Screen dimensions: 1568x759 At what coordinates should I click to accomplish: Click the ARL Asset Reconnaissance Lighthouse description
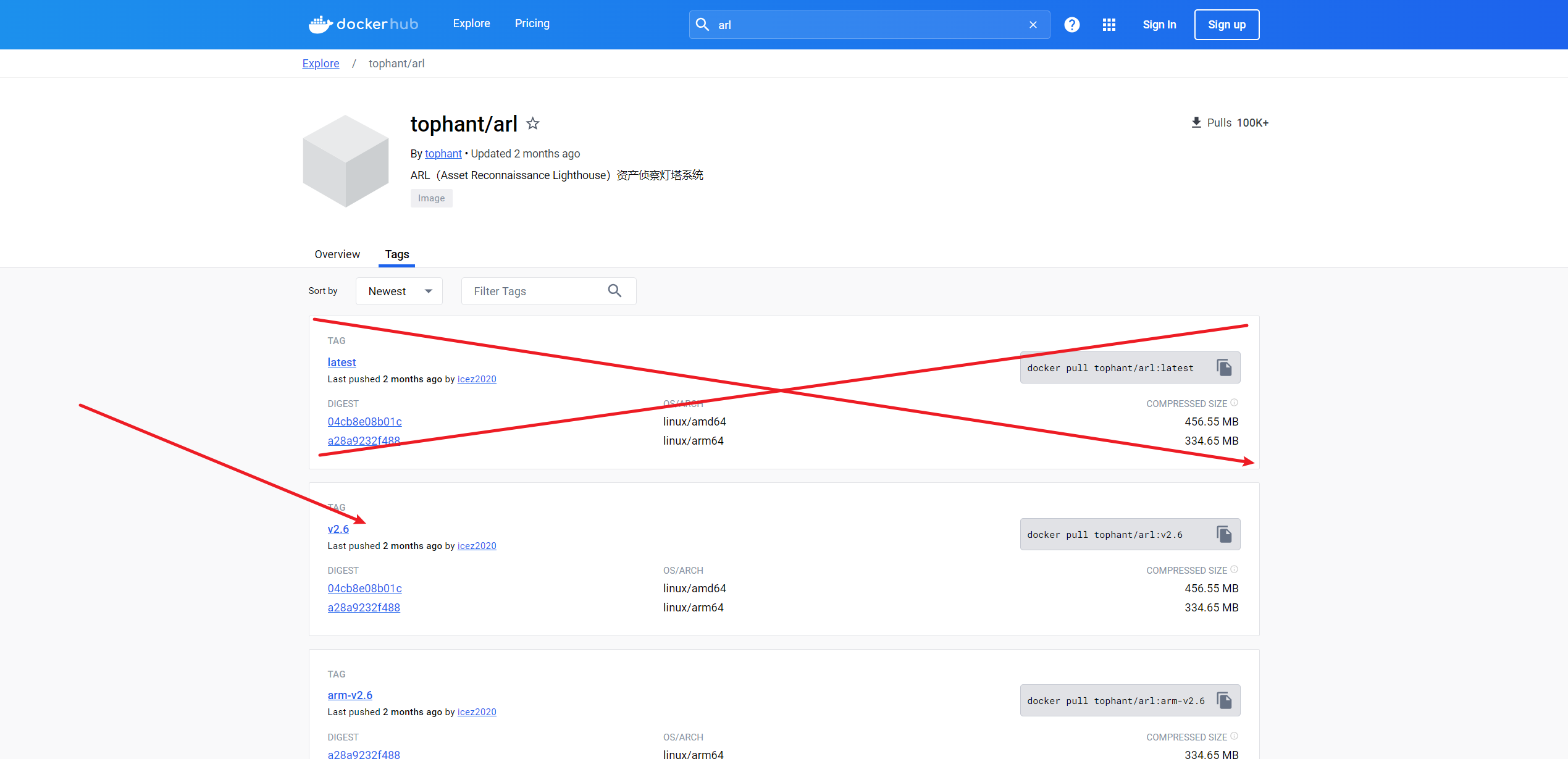click(x=557, y=175)
